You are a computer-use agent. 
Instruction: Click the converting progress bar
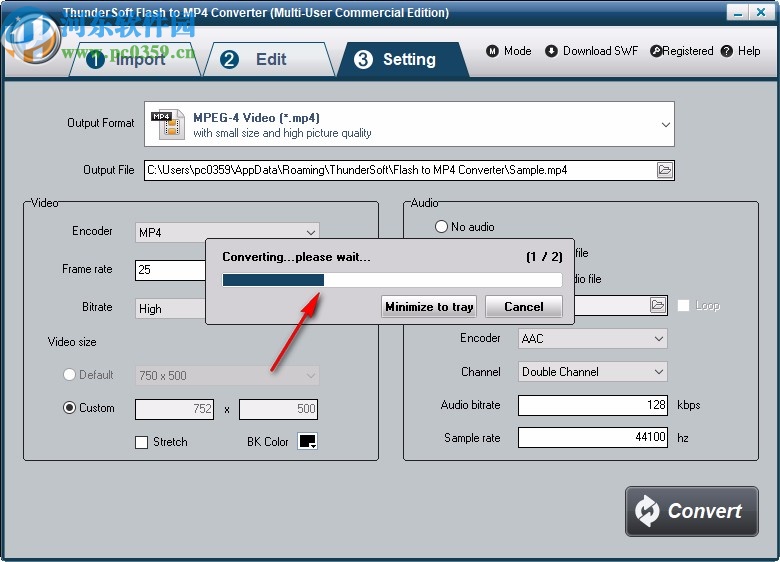pos(392,280)
